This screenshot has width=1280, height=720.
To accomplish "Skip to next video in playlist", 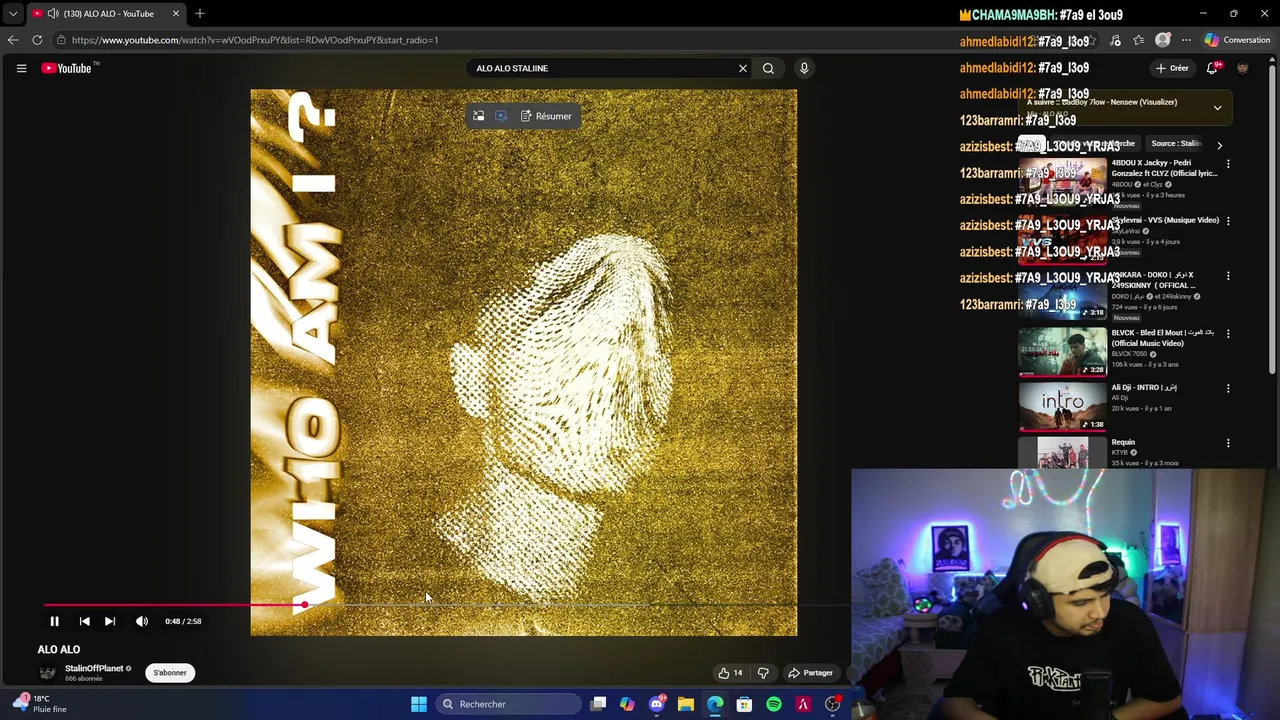I will click(x=110, y=621).
